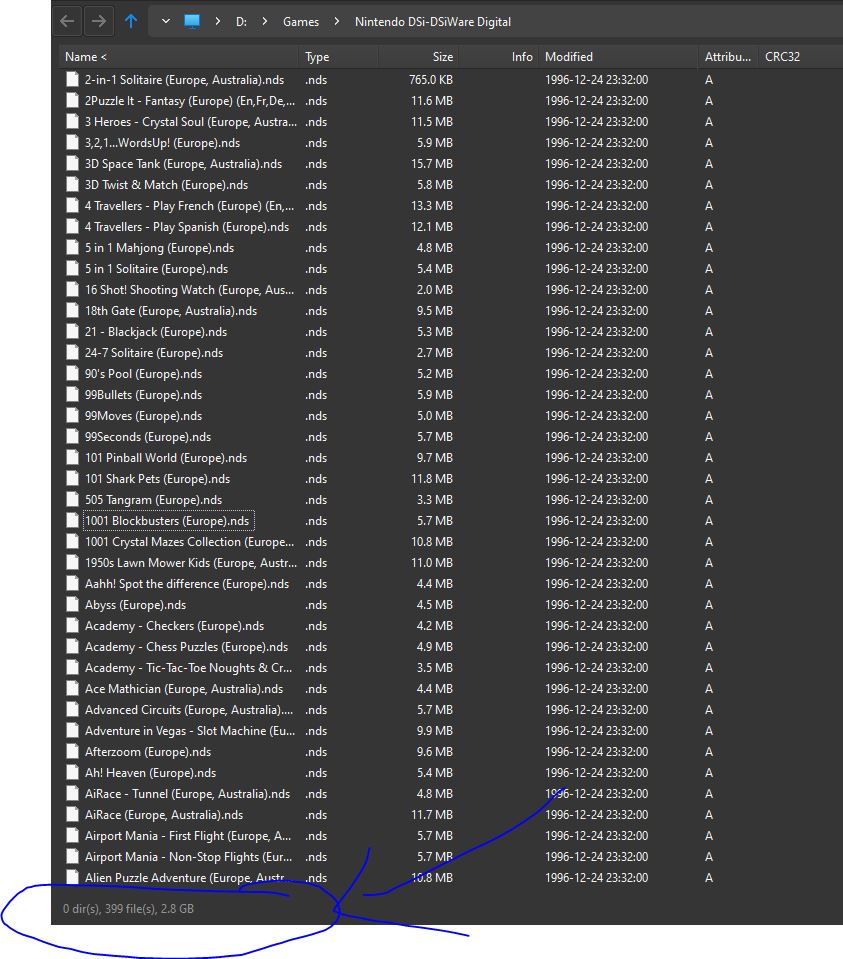The height and width of the screenshot is (959, 843).
Task: Sort by the Modified column header
Action: (x=618, y=57)
